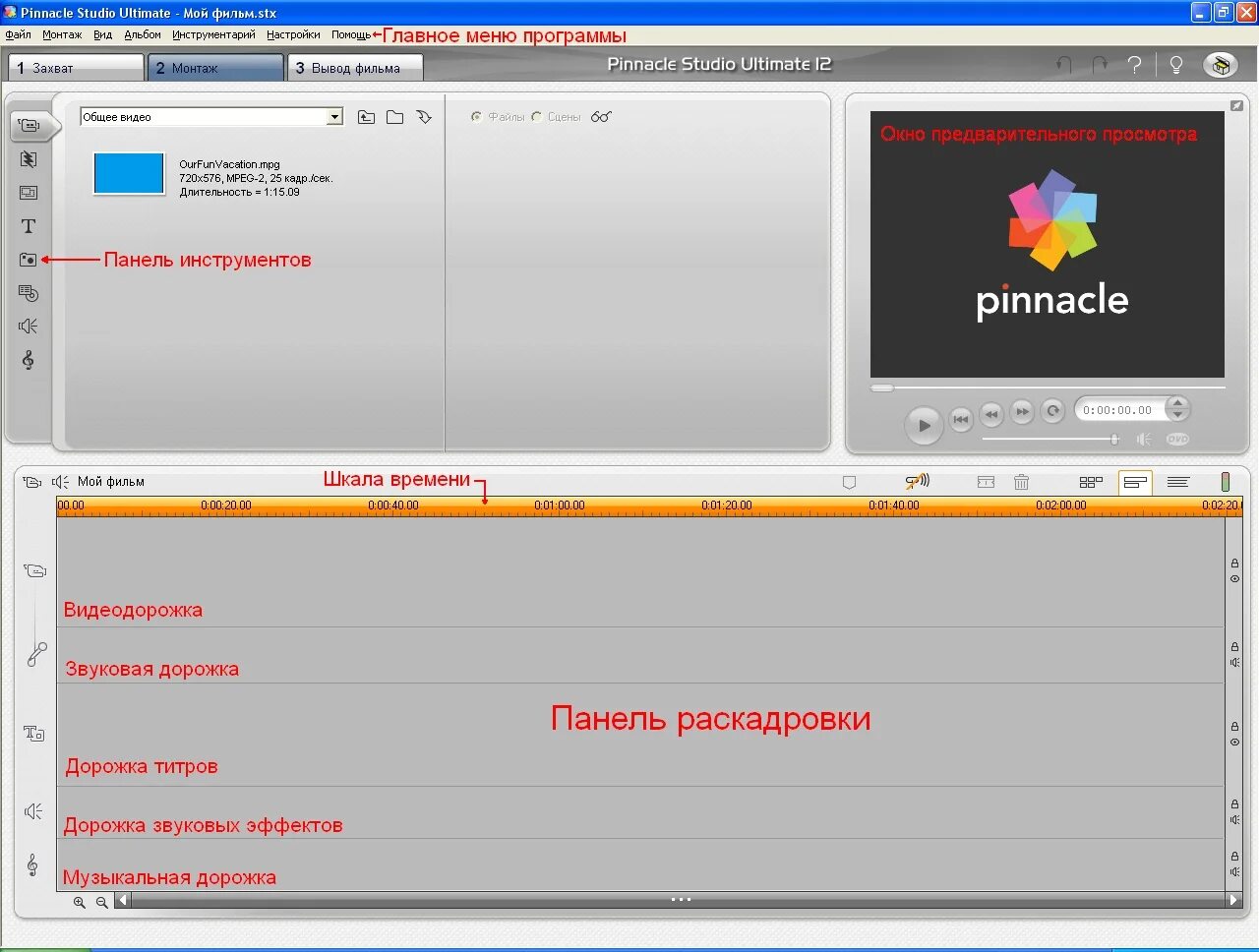1259x952 pixels.
Task: Open the transitions album section
Action: (29, 159)
